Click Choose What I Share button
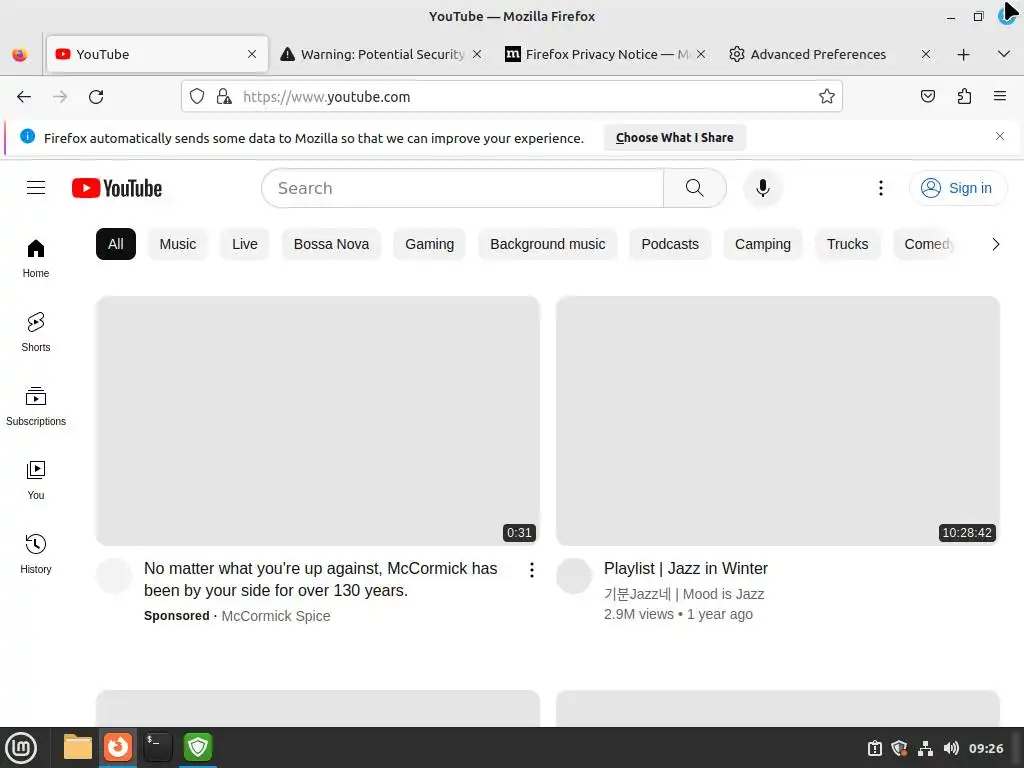 [x=675, y=138]
